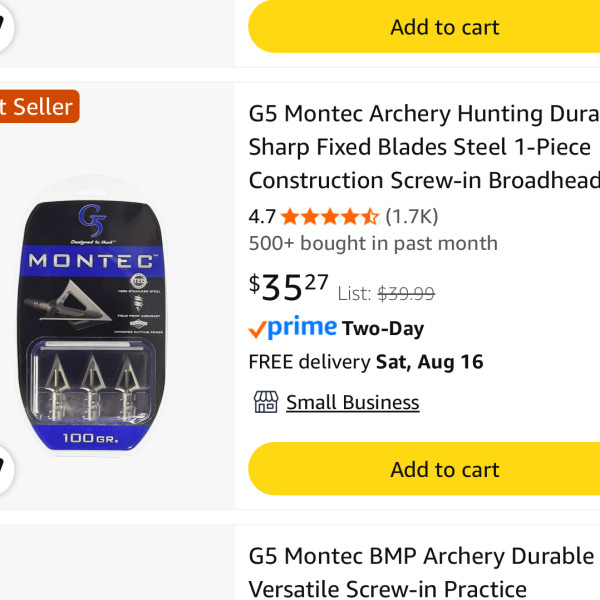Click the 100 GR. label on package image
Image resolution: width=600 pixels, height=600 pixels.
pyautogui.click(x=91, y=438)
